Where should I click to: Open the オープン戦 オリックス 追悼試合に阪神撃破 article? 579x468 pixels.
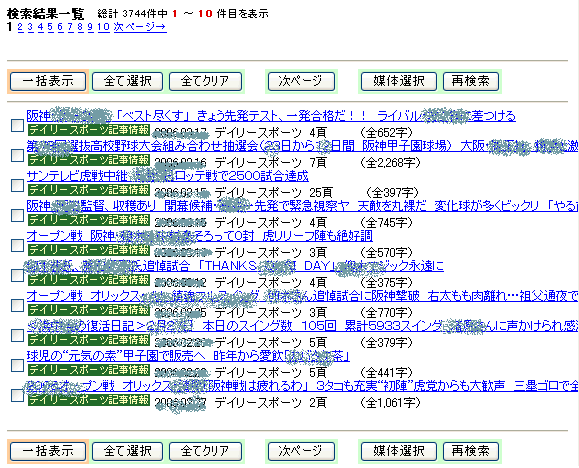(302, 296)
